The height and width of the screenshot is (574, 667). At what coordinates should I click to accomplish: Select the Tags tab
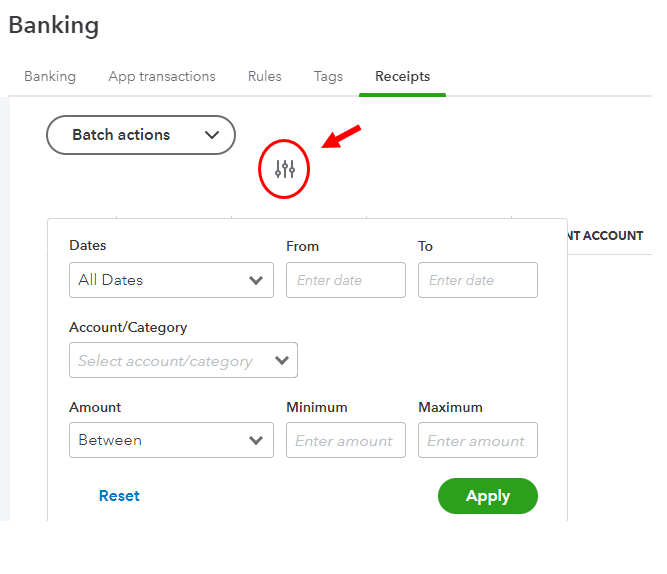coord(328,76)
